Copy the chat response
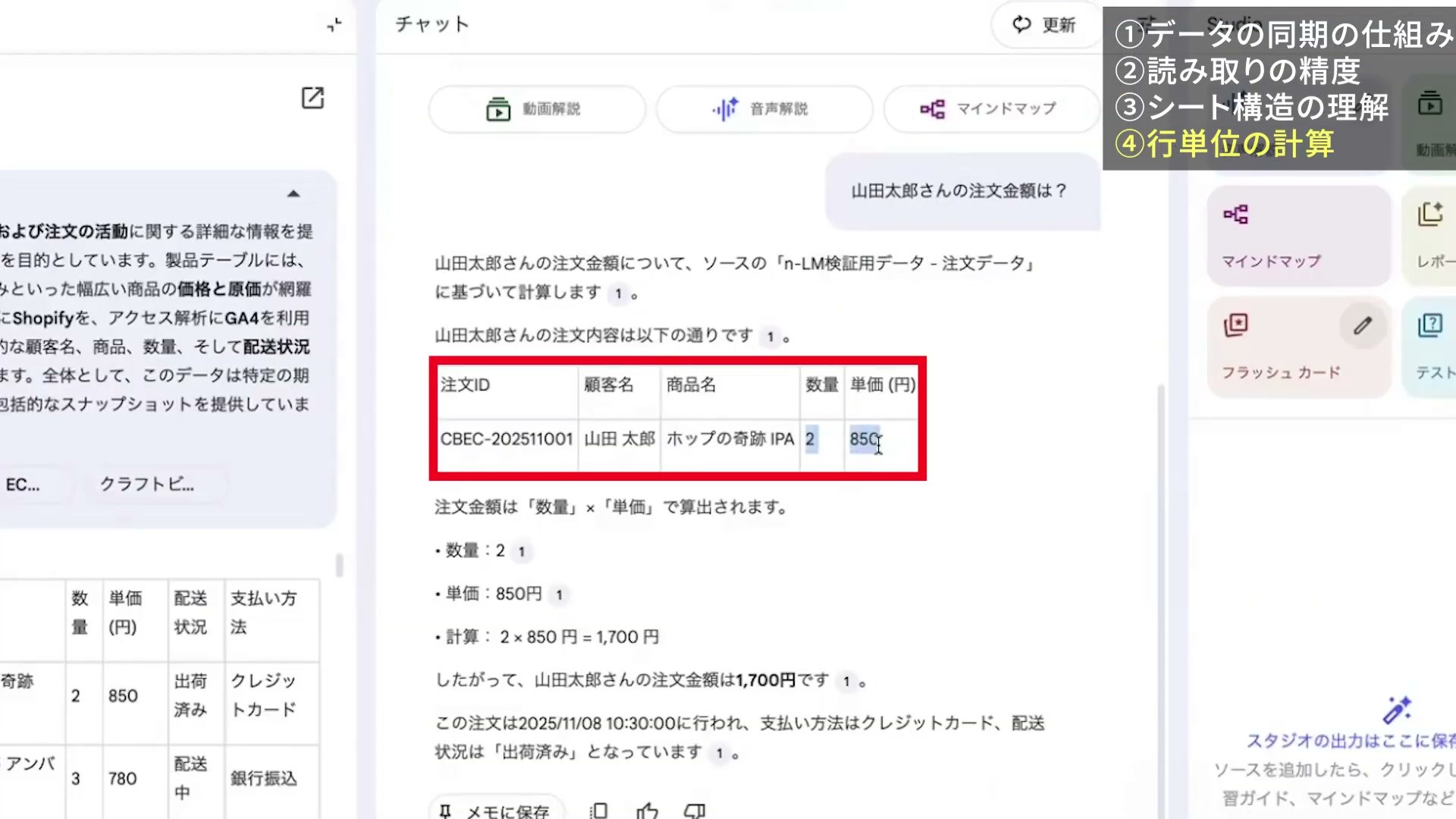Viewport: 1456px width, 819px height. point(598,811)
